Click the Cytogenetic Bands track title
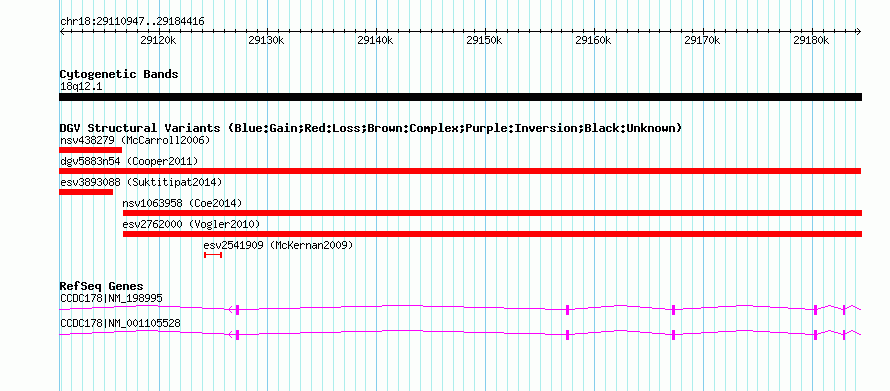This screenshot has height=391, width=890. [119, 74]
